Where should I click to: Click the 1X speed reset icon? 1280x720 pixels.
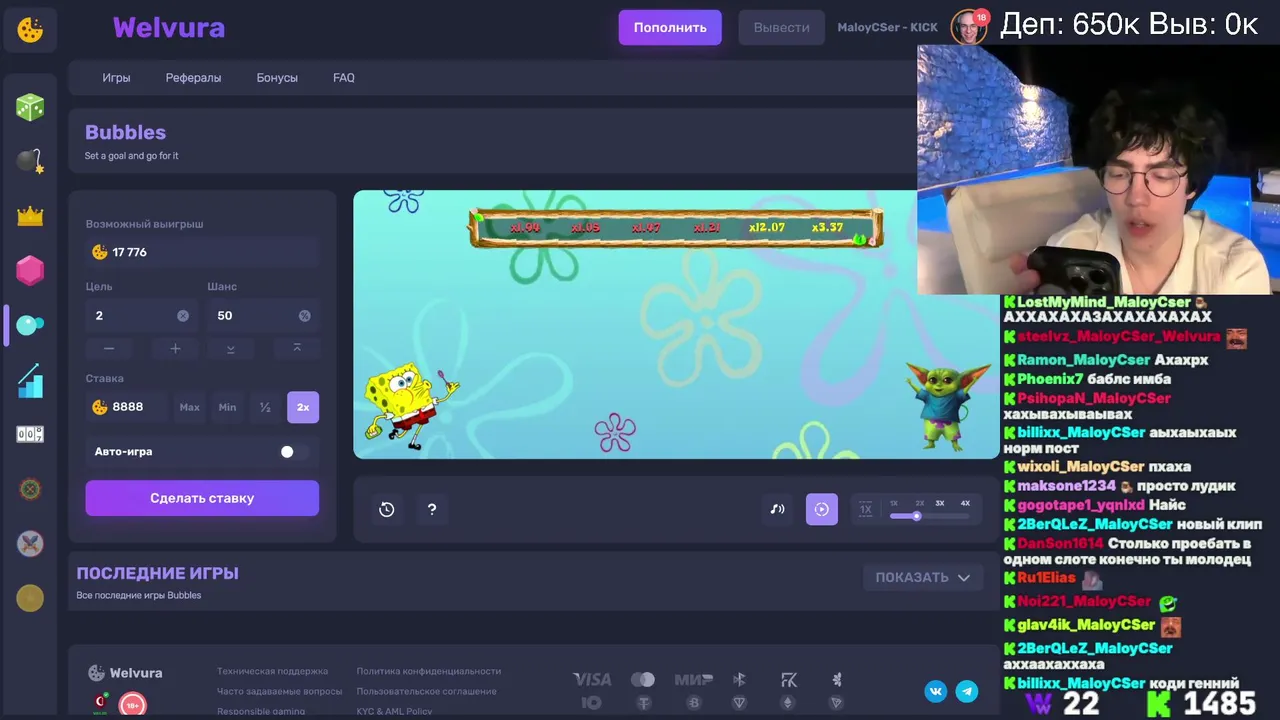(866, 509)
